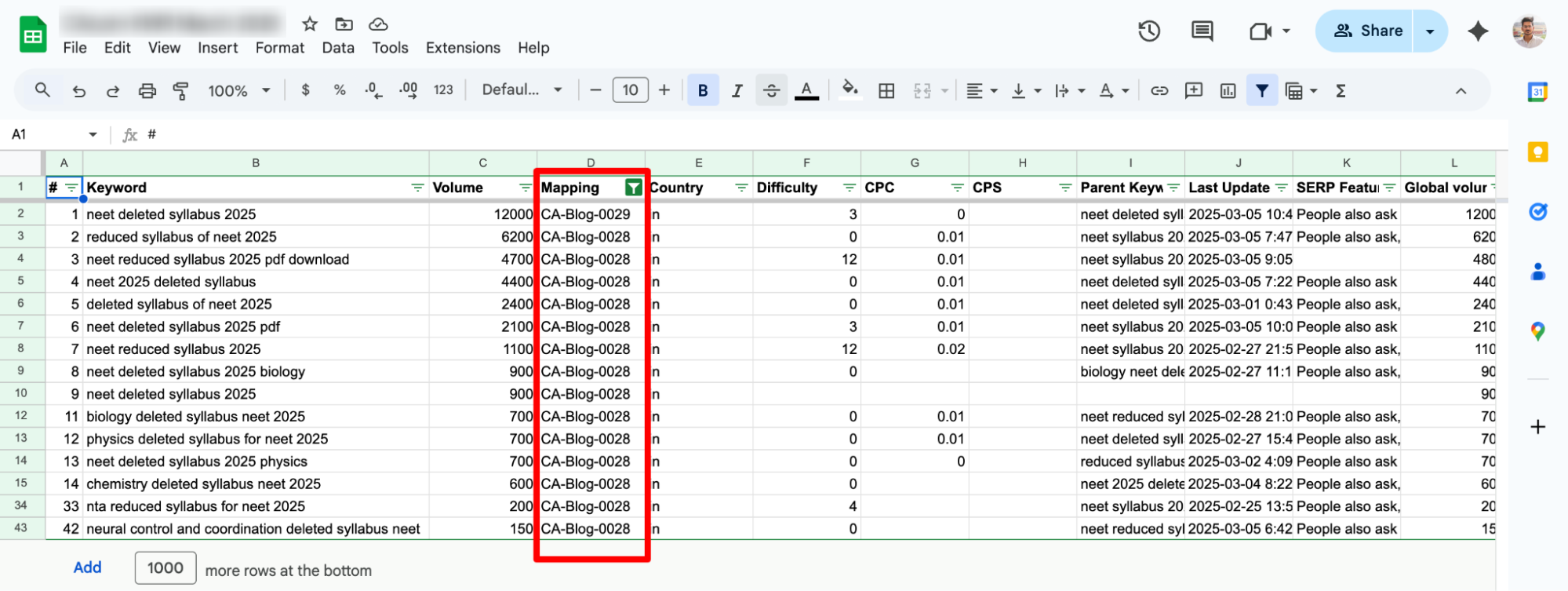Open the Data menu

(338, 48)
